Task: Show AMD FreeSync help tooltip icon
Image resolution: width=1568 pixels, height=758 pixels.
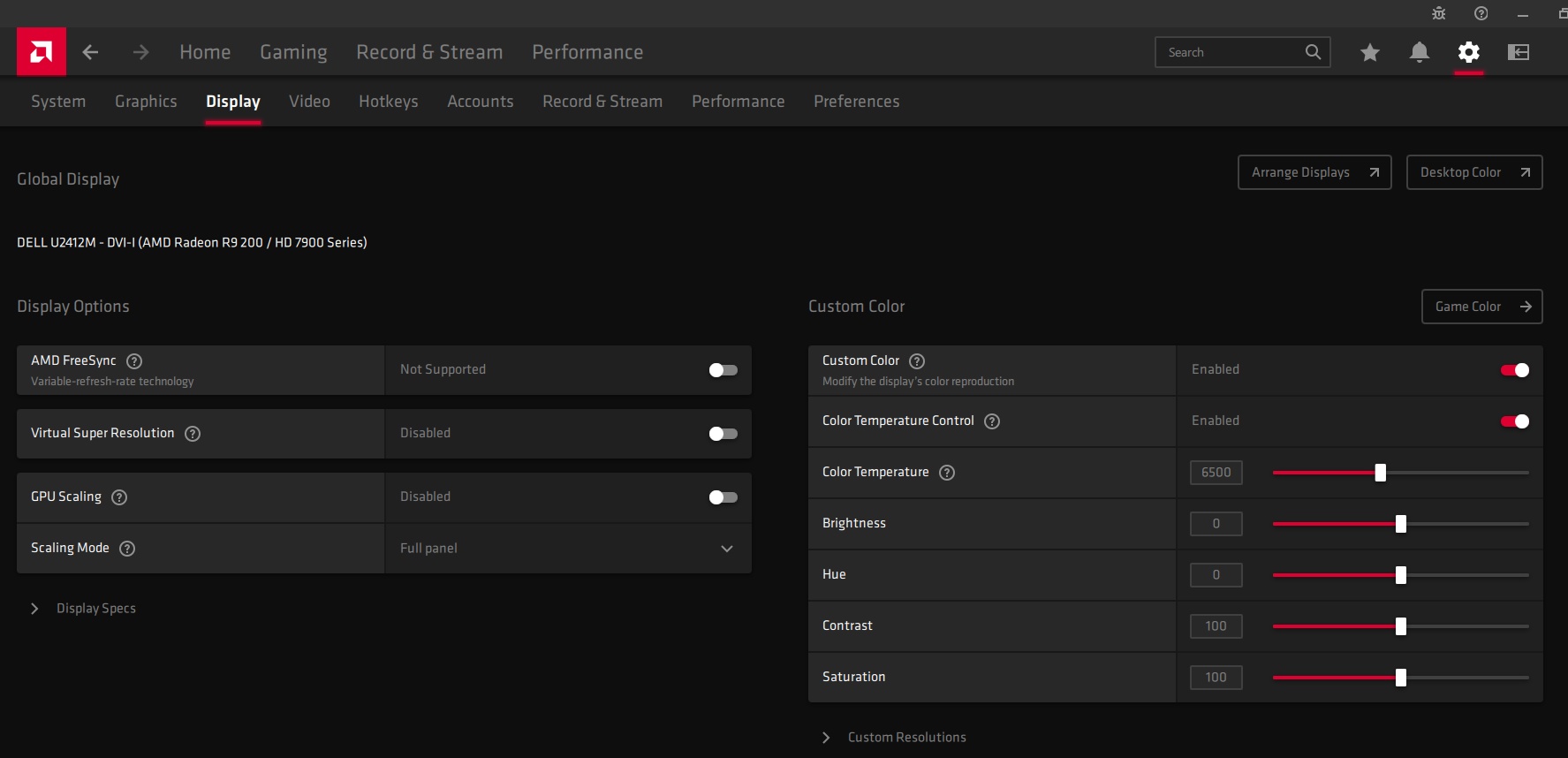Action: click(x=134, y=360)
